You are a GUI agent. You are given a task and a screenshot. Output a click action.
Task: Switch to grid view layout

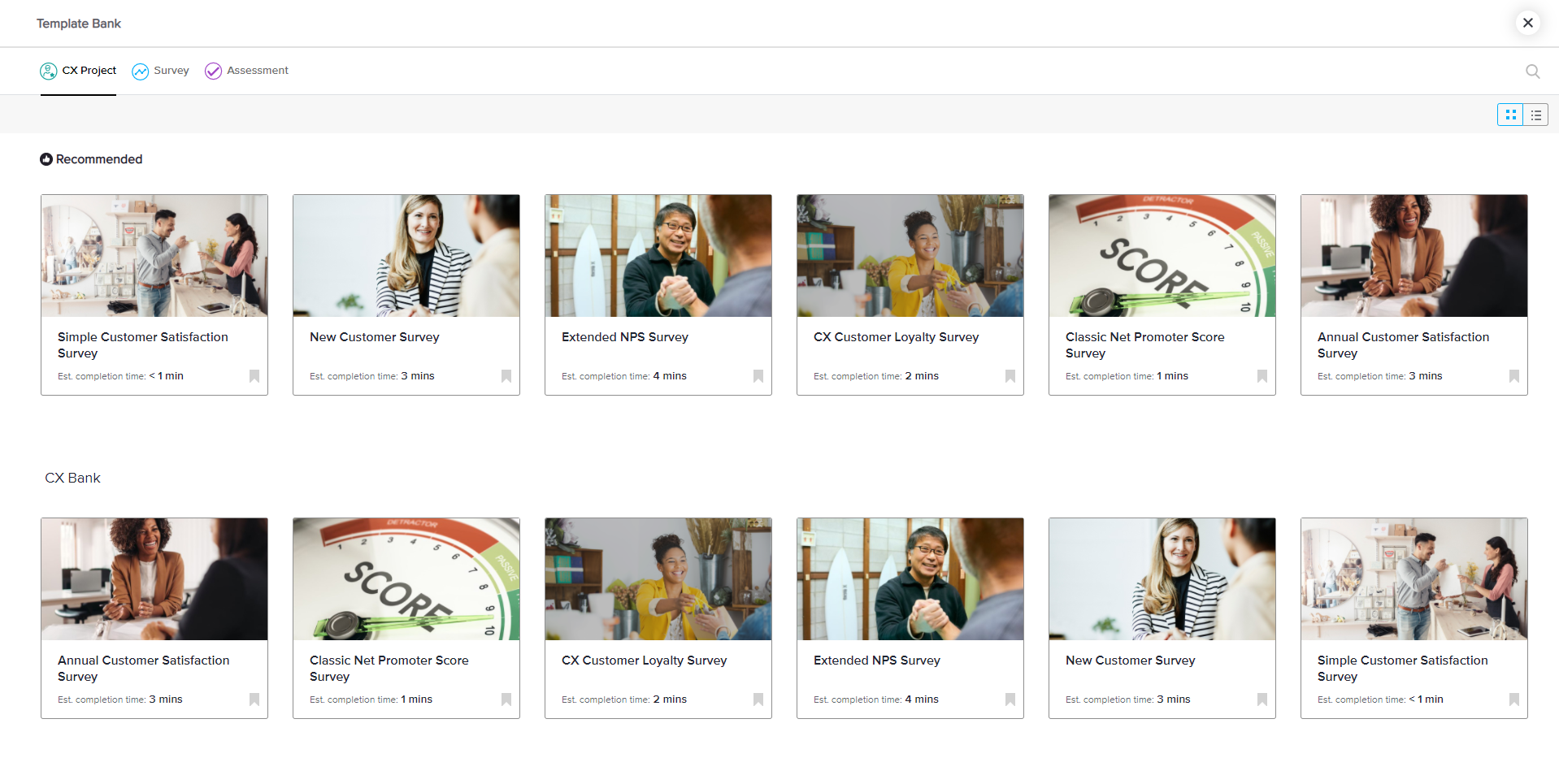[1510, 115]
